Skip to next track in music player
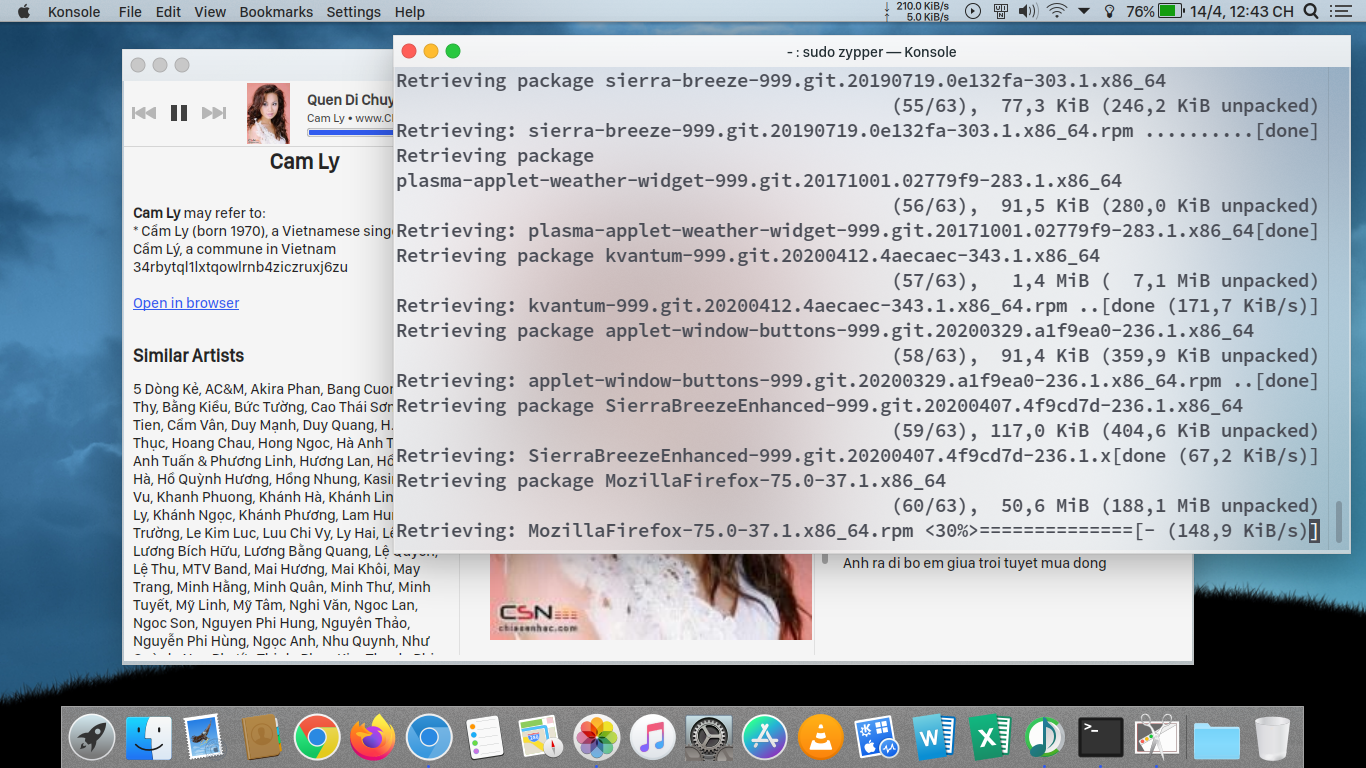The height and width of the screenshot is (768, 1366). click(214, 113)
